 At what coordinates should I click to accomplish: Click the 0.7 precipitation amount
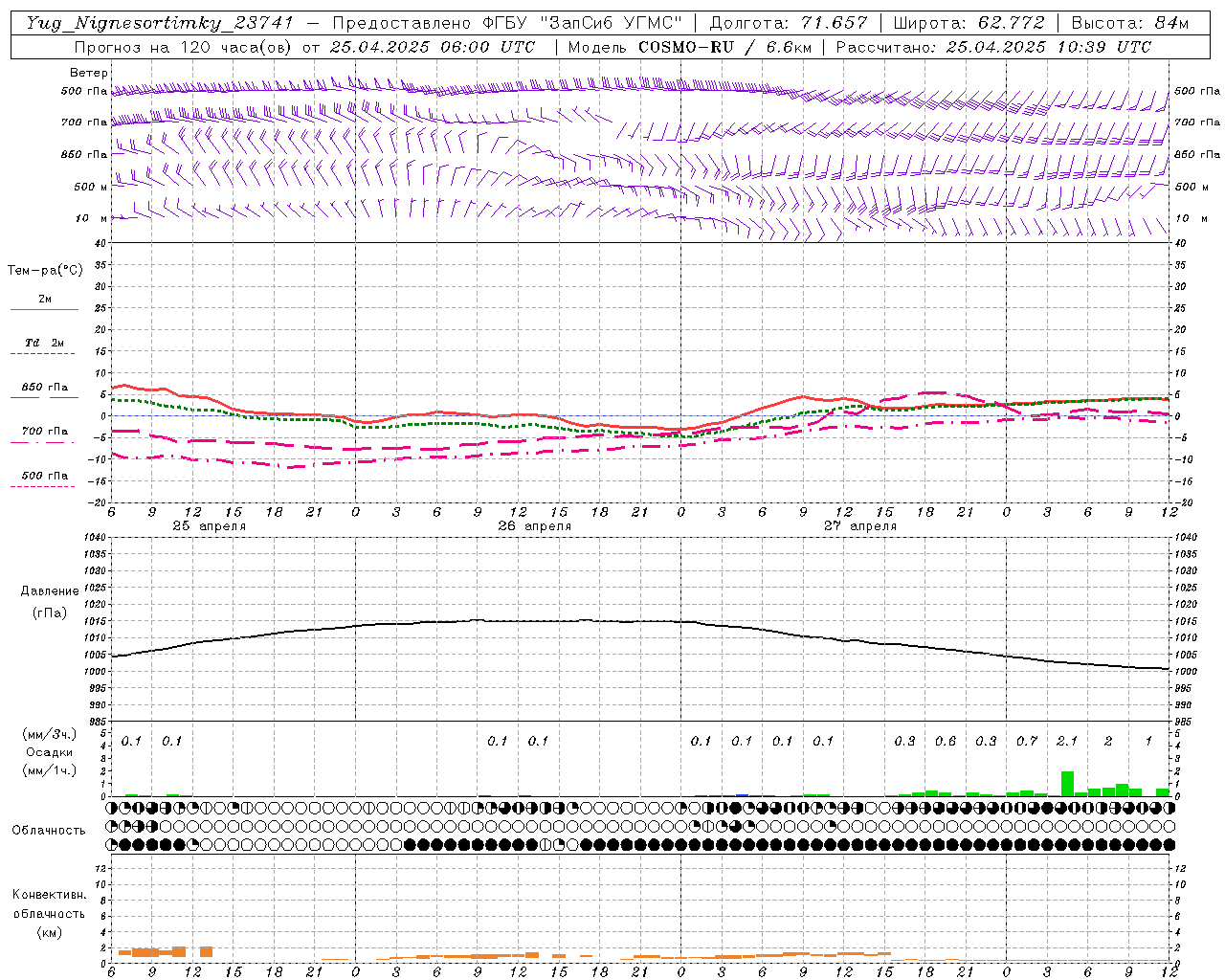coord(1027,741)
